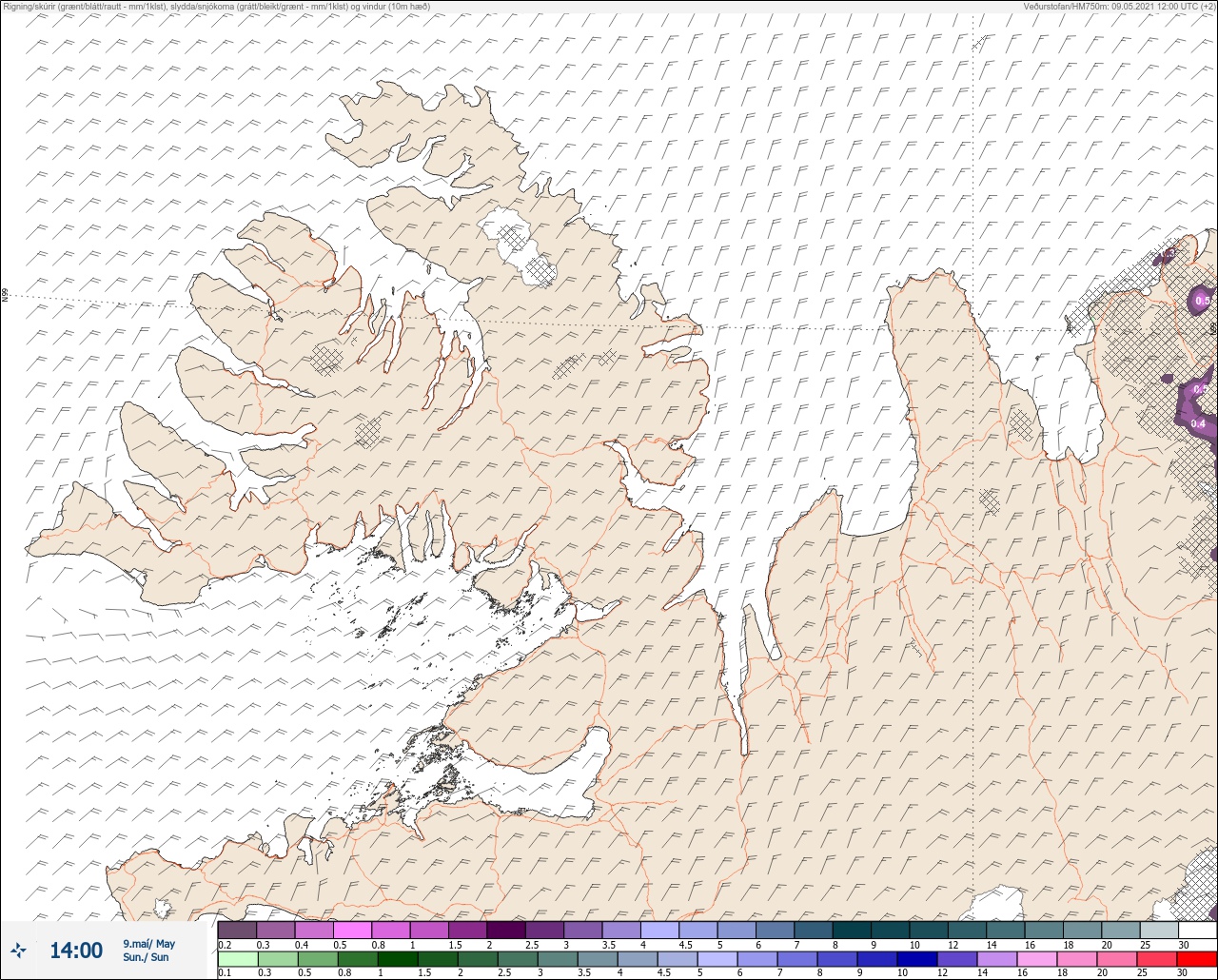Select blue 8 swatch in rain legend
Screen dimensions: 1218x980
click(x=837, y=958)
